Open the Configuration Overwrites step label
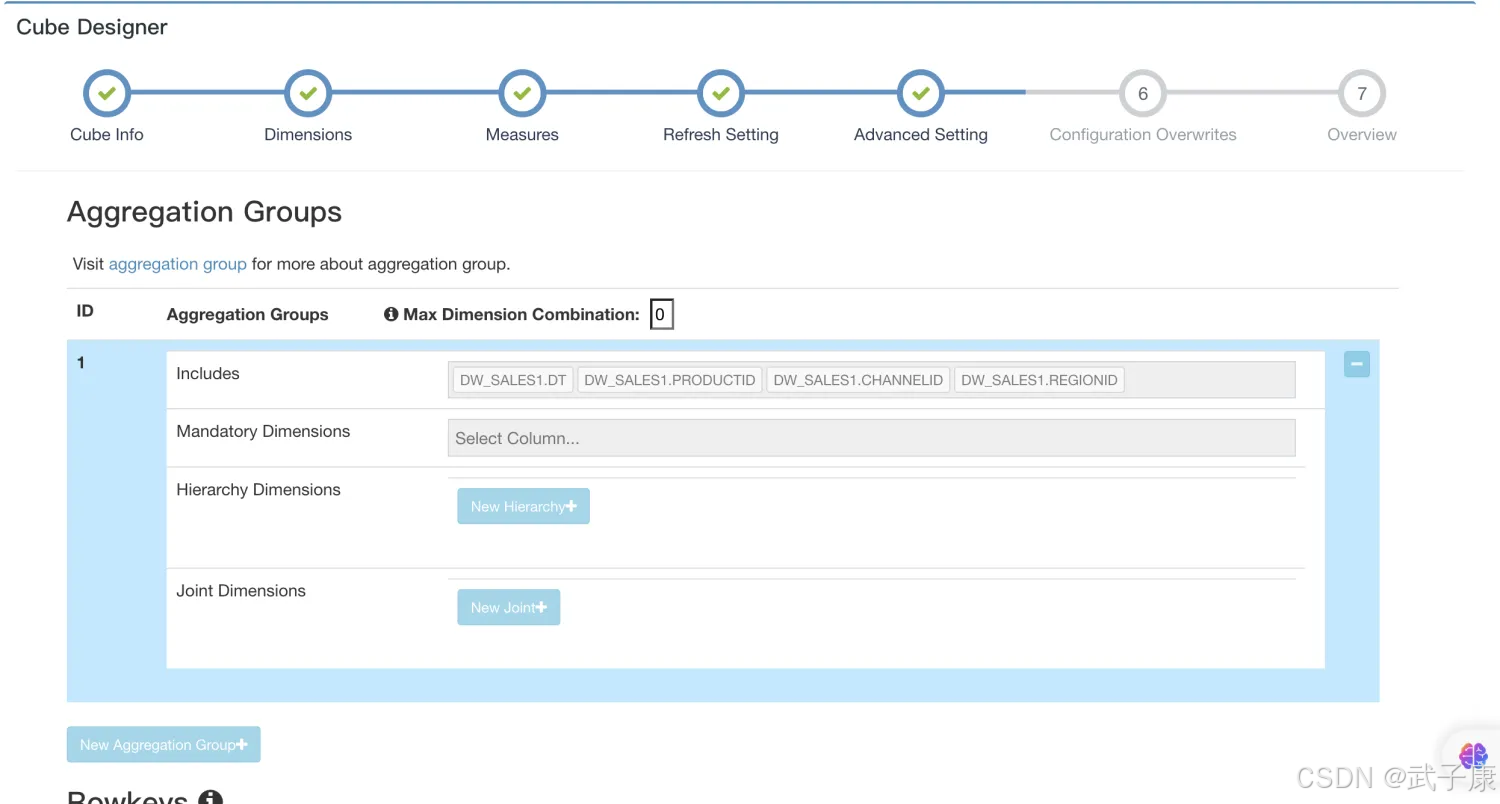1500x804 pixels. pos(1142,135)
